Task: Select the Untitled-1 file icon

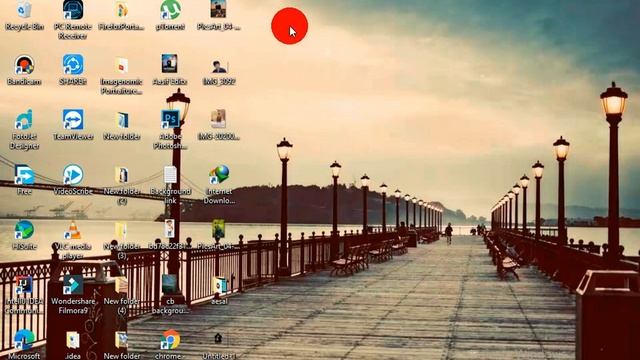Action: coord(218,339)
